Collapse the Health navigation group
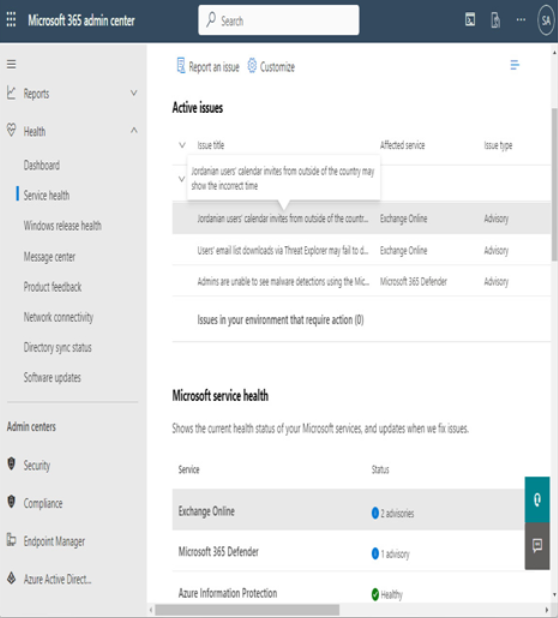This screenshot has width=558, height=618. 134,130
